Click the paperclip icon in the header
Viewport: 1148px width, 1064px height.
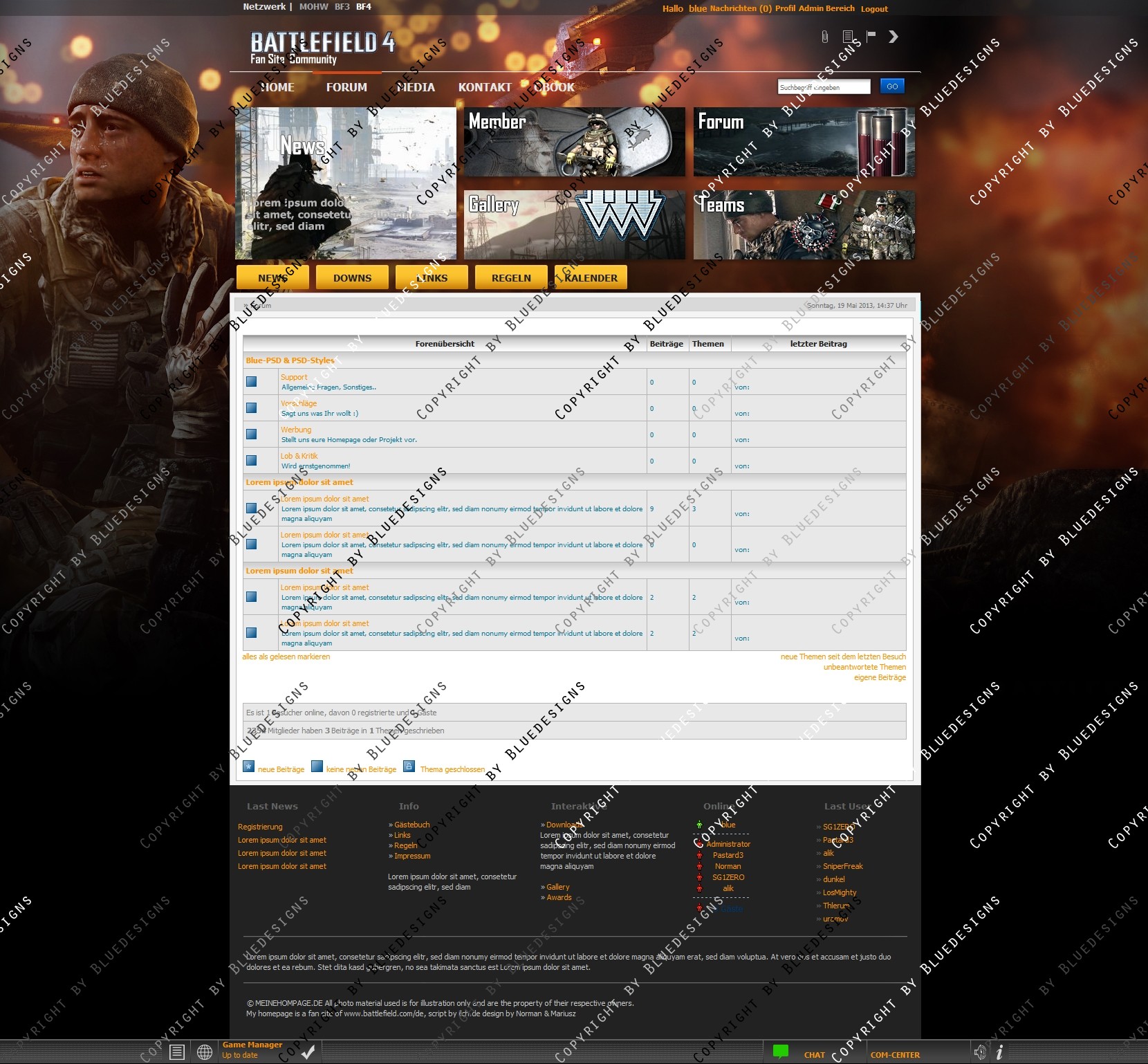[824, 37]
